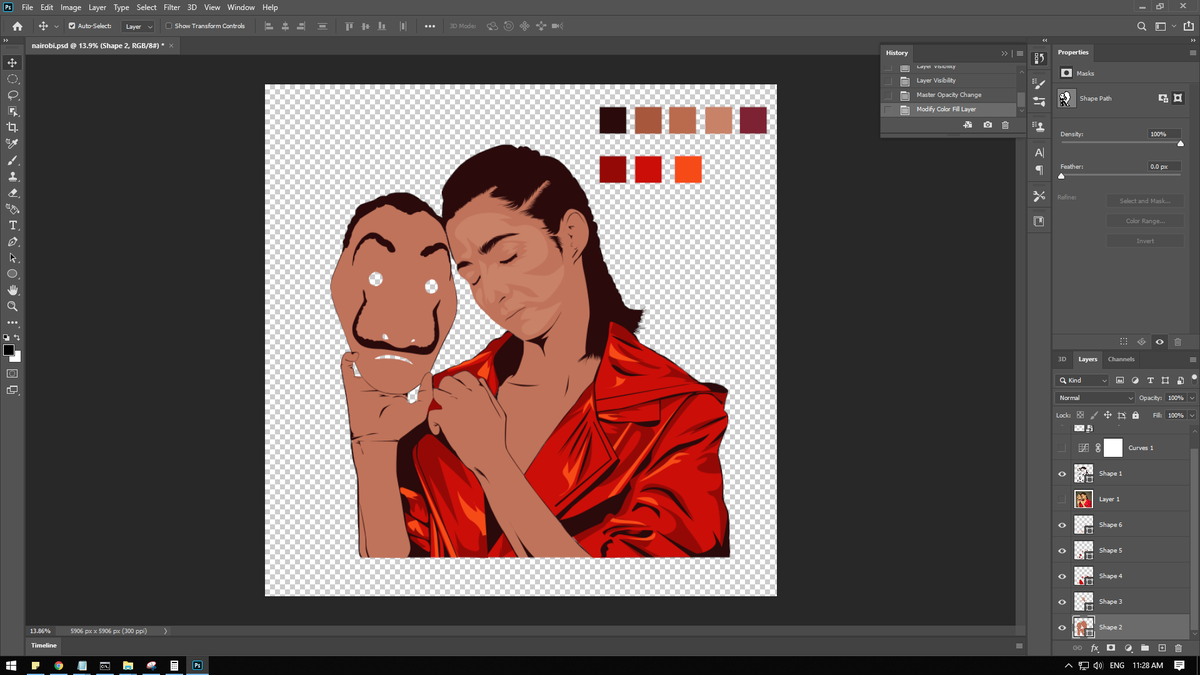The image size is (1200, 675).
Task: Click the foreground color swatch
Action: tap(9, 350)
